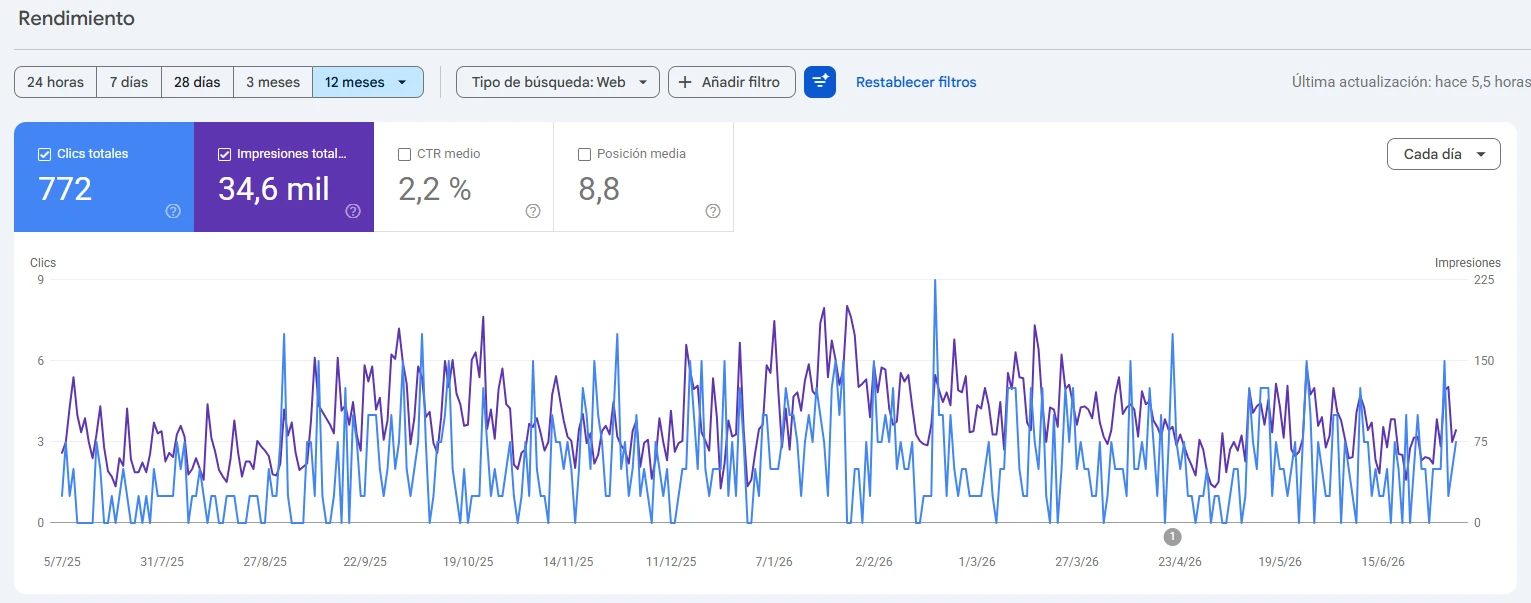
Task: Click the plus icon in Añadir filtro
Action: pos(685,82)
